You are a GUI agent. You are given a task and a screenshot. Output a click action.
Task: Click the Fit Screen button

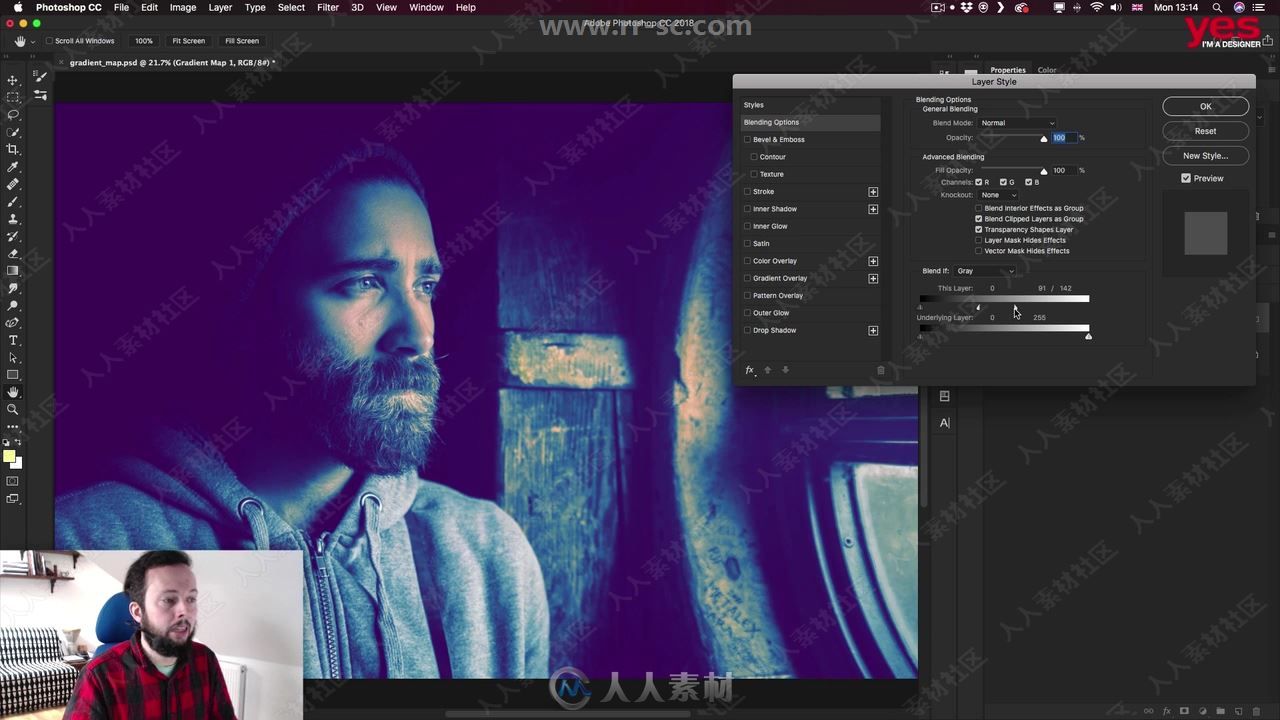coord(188,41)
